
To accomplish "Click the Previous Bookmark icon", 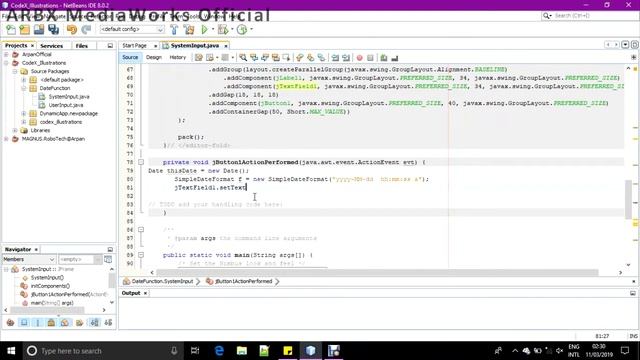I will [x=300, y=58].
